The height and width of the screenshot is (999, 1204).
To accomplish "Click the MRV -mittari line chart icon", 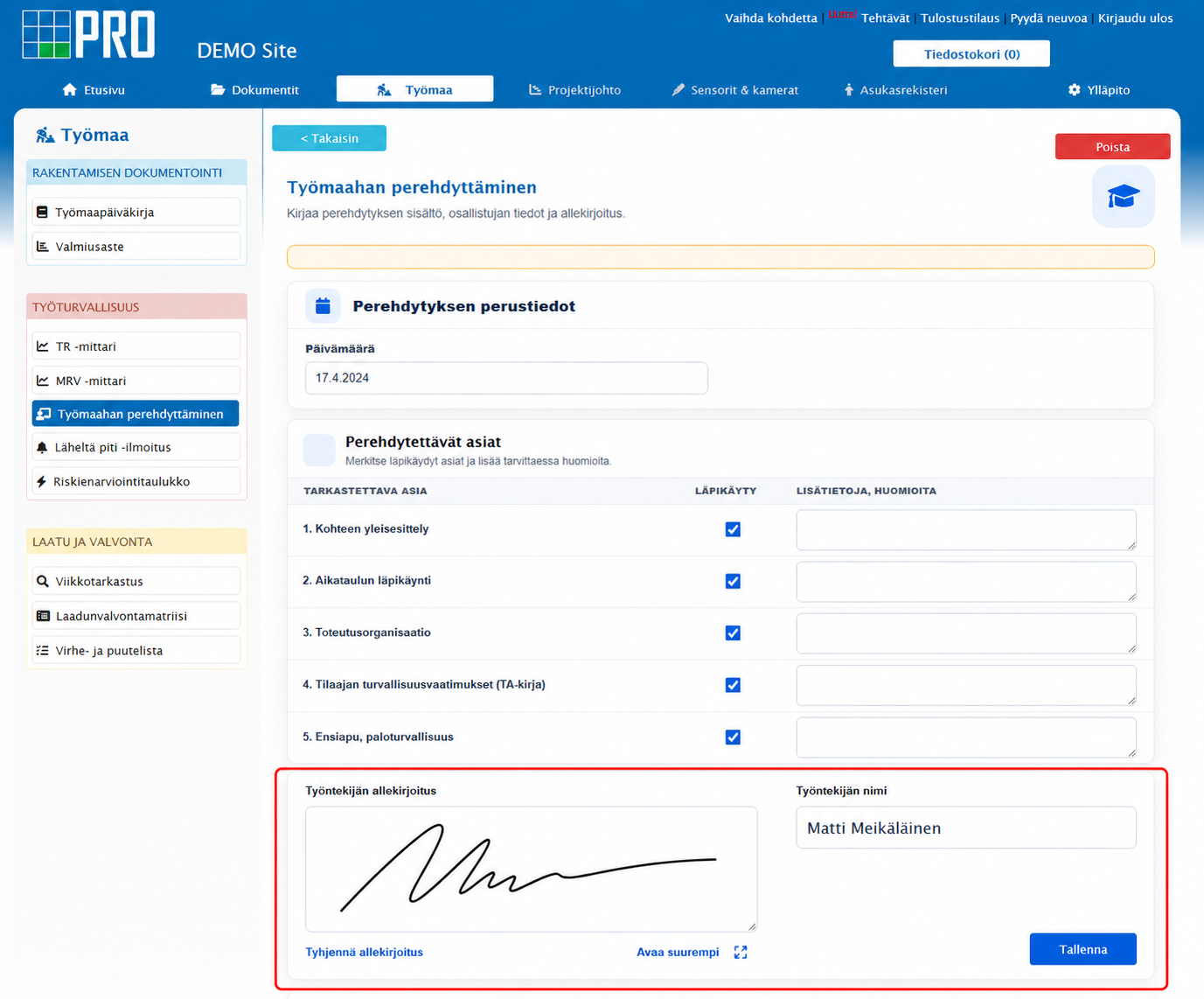I will coord(42,381).
